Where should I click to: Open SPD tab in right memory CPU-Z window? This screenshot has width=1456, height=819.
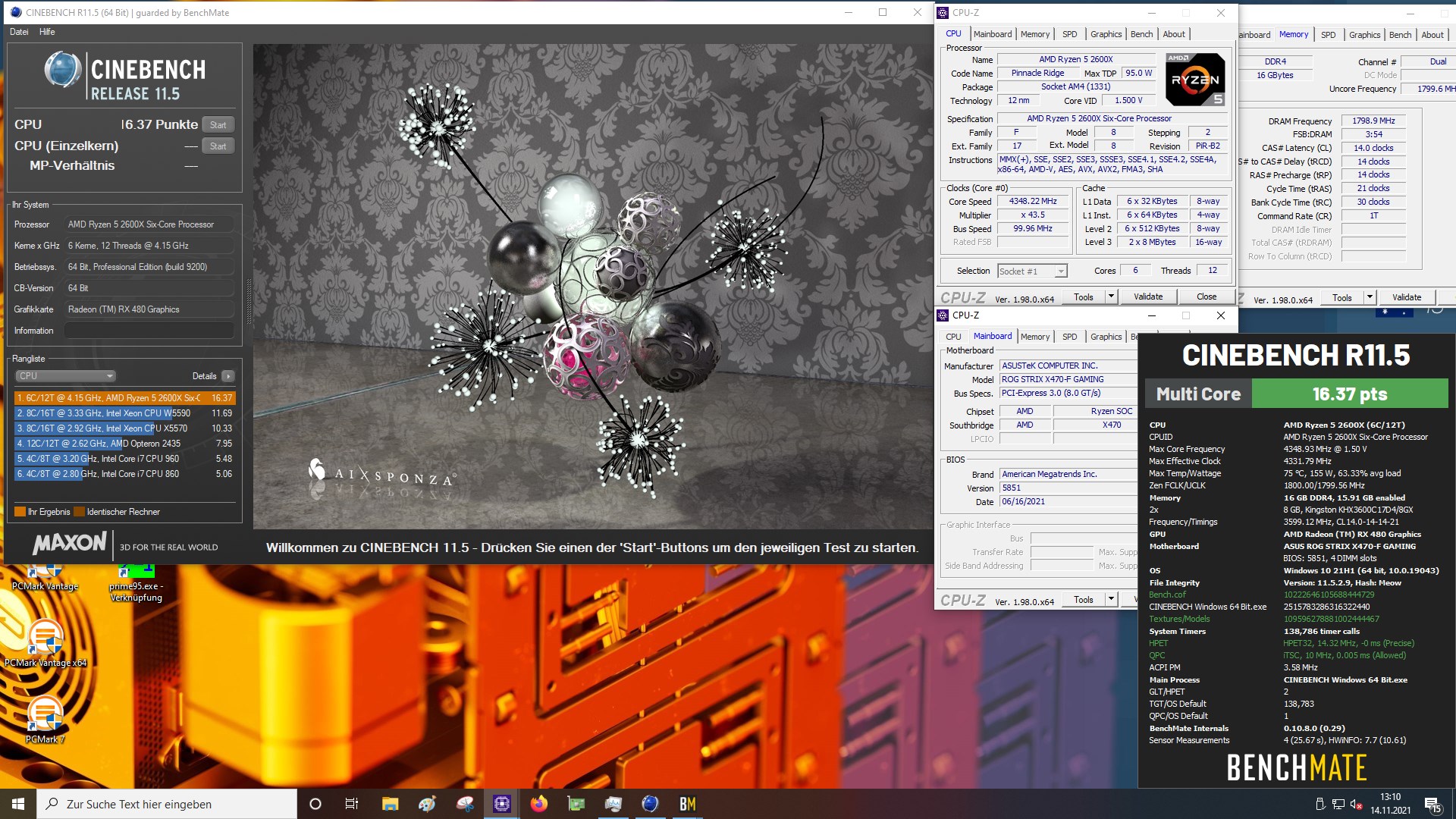coord(1329,35)
